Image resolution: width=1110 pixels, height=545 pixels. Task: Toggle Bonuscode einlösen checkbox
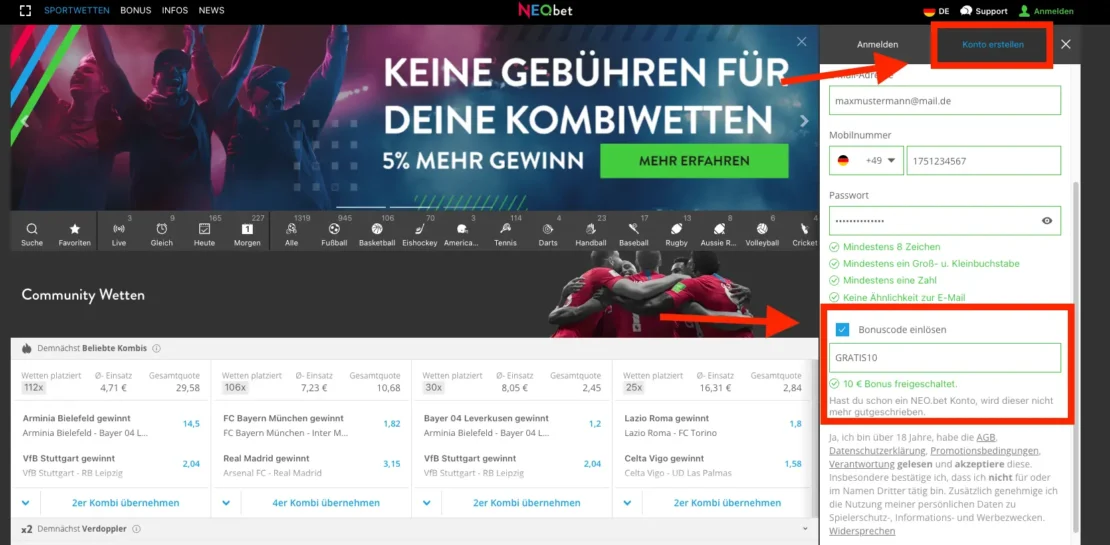[842, 329]
